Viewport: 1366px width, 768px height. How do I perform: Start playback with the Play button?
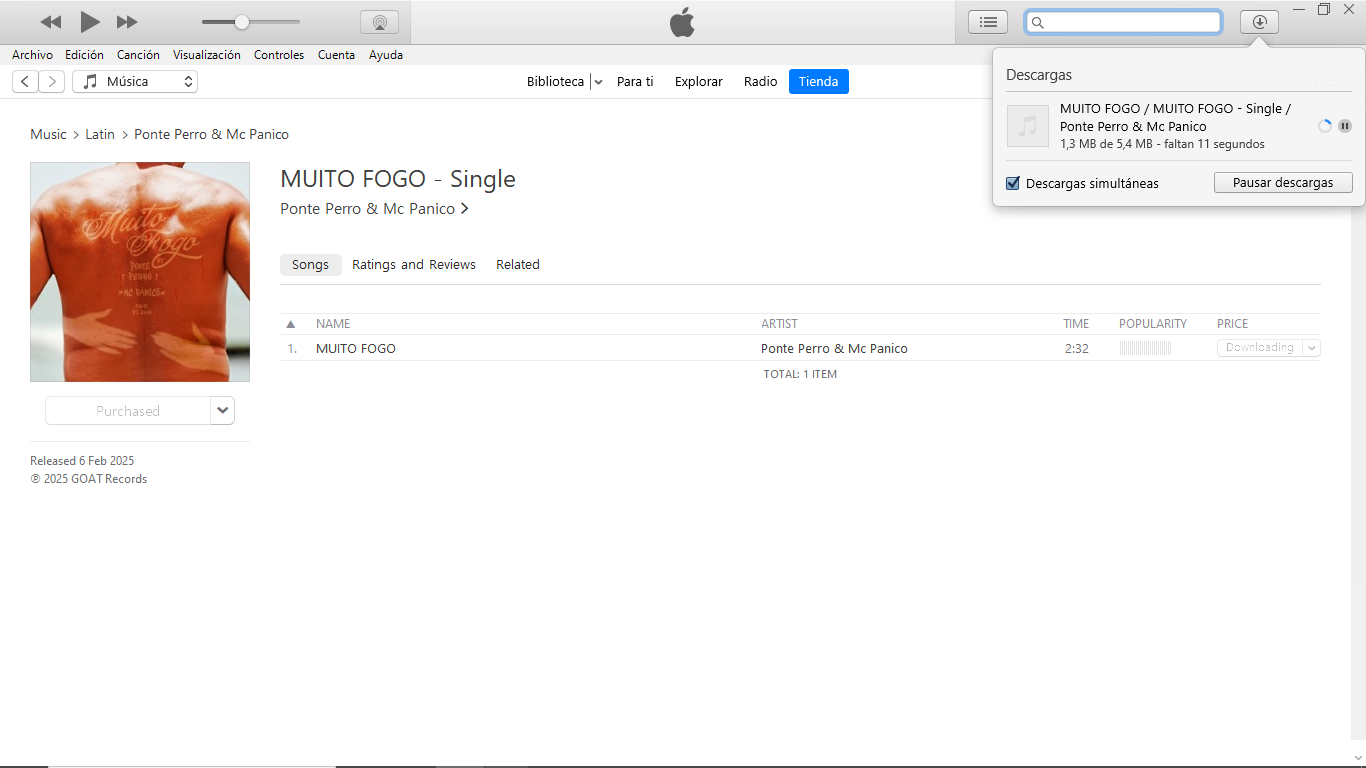point(90,22)
